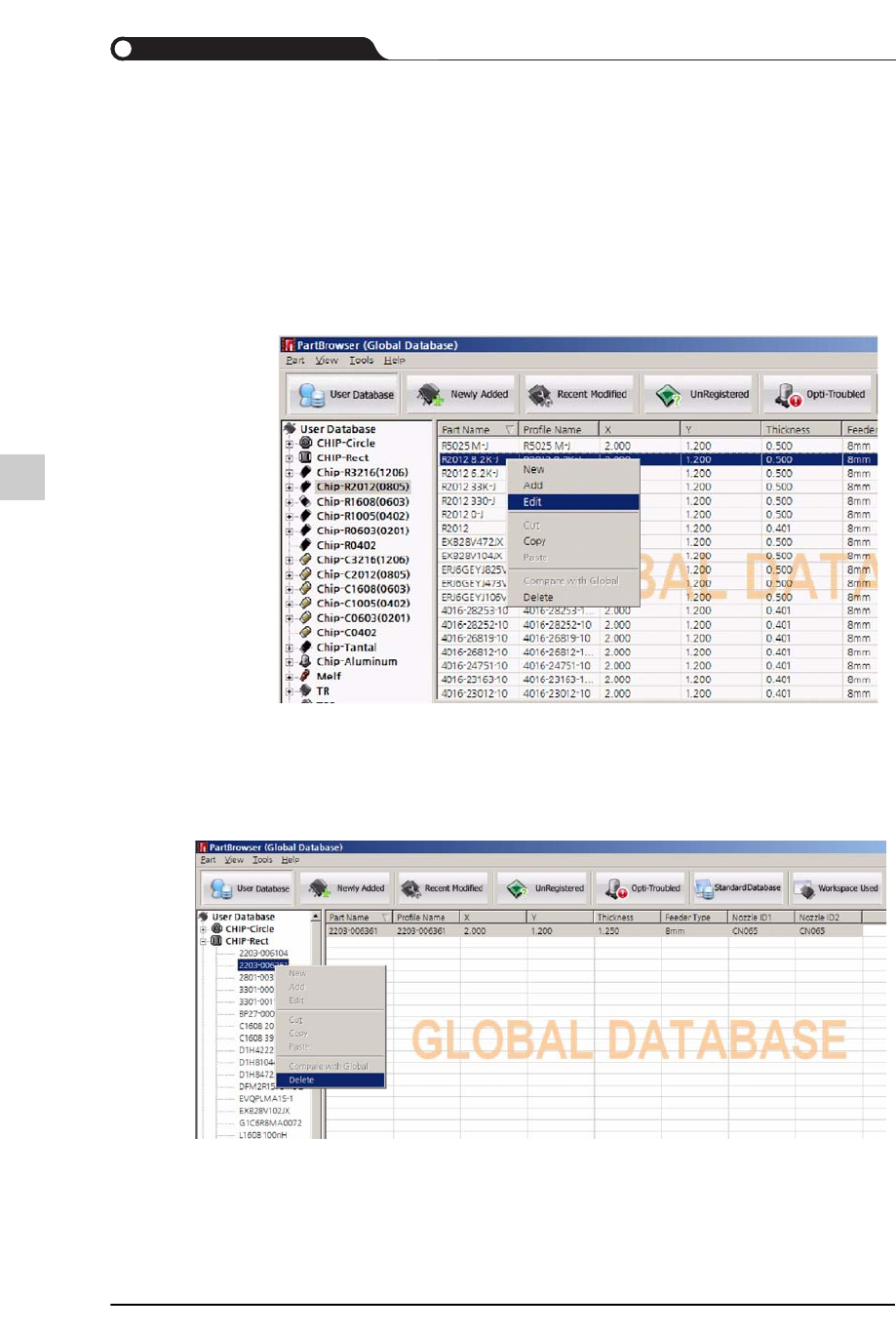Click Opti-Troubled button in lower window
896x1333 pixels.
click(x=642, y=888)
